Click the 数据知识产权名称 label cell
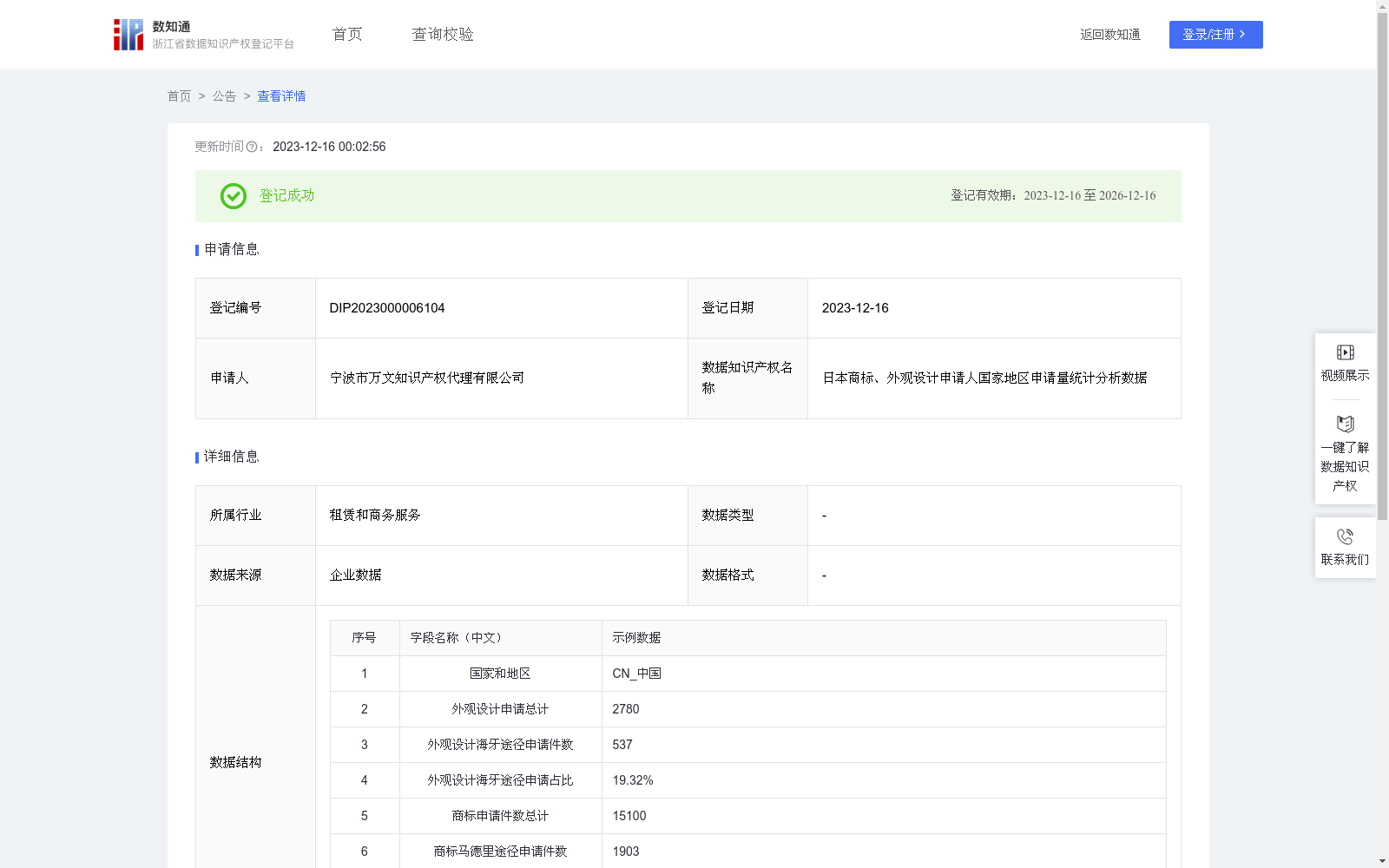This screenshot has width=1389, height=868. [x=747, y=378]
